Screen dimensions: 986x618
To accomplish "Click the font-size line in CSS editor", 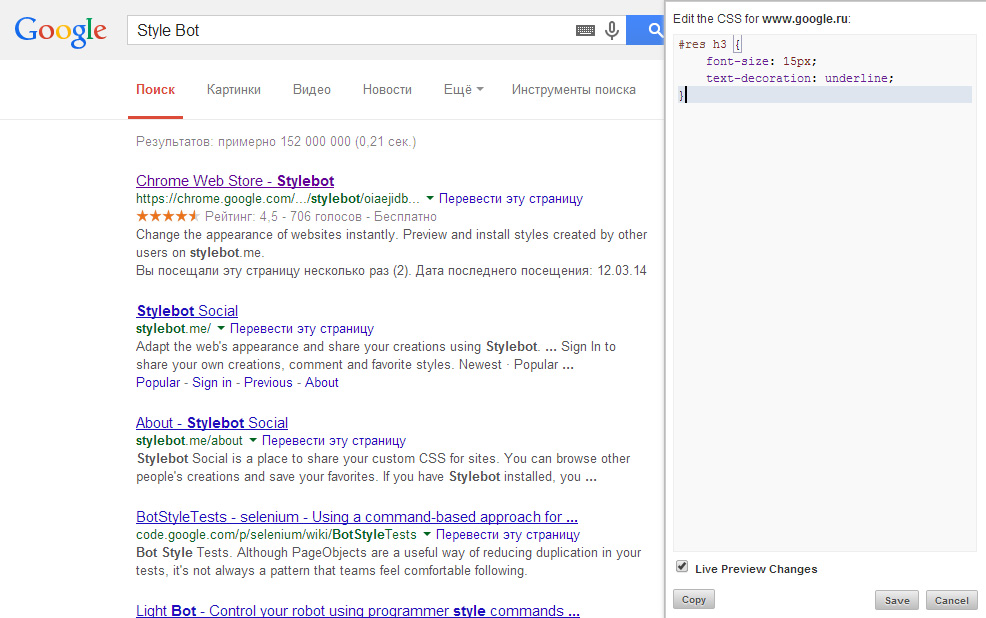I will [x=761, y=61].
